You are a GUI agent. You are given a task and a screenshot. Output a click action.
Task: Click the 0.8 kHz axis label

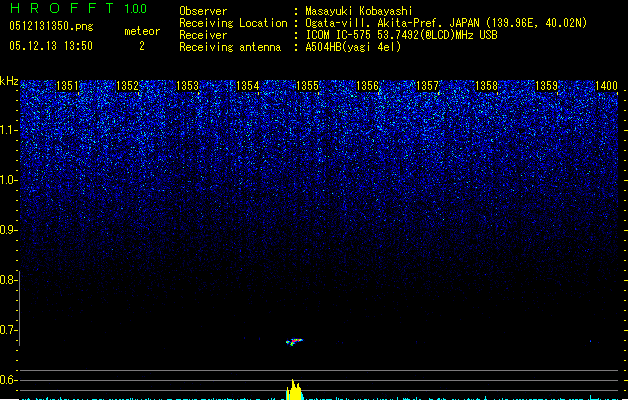pos(8,280)
